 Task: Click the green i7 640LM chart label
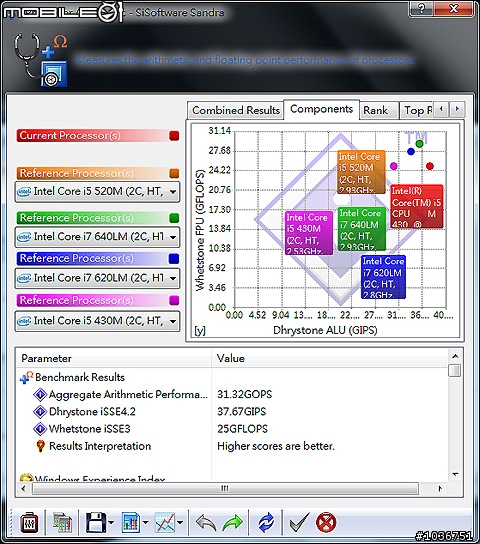[x=362, y=229]
